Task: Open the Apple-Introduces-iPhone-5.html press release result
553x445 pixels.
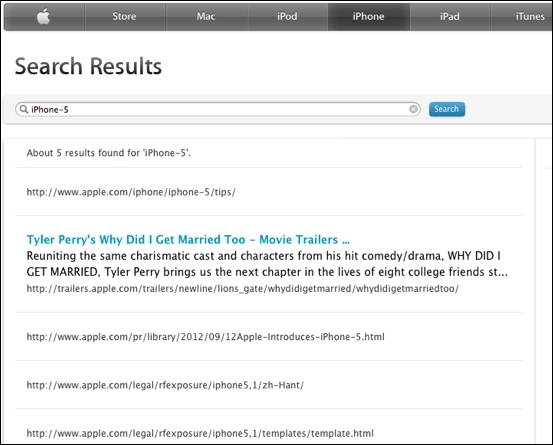Action: point(205,337)
